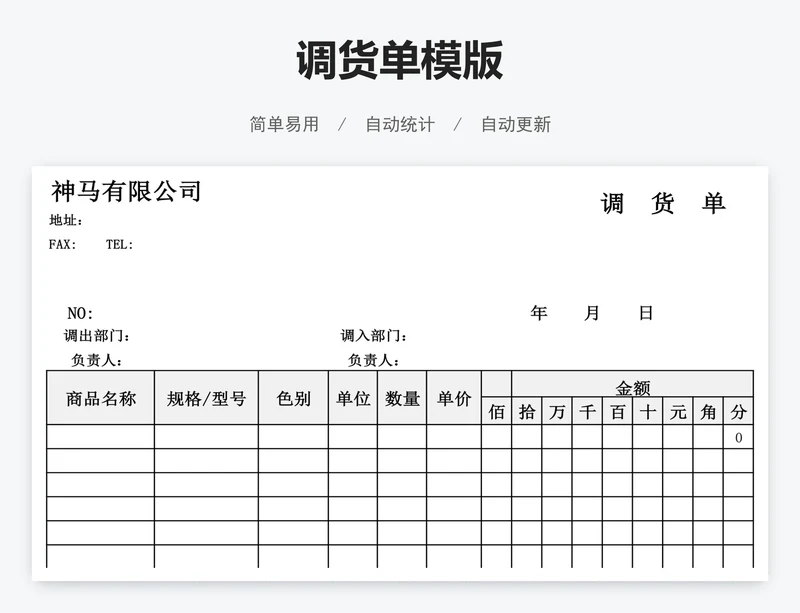Select the 色别 column header
Image resolution: width=800 pixels, height=613 pixels.
point(293,398)
